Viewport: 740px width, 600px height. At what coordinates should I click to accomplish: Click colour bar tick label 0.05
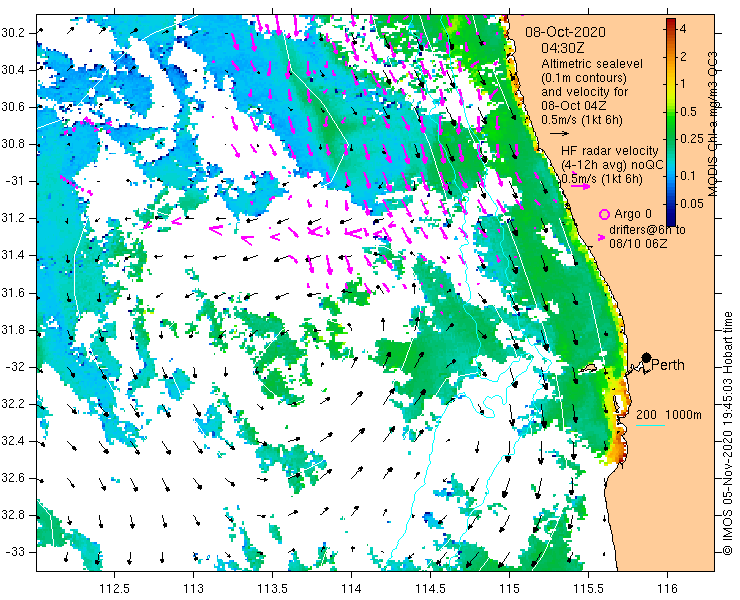tap(691, 204)
